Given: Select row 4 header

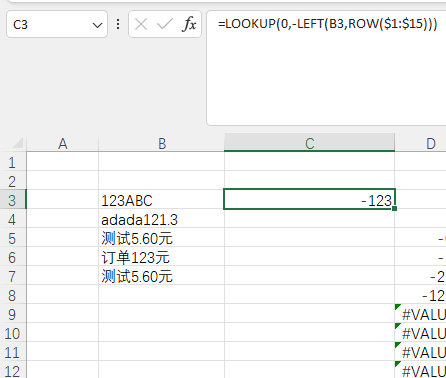Looking at the screenshot, I should coord(12,219).
